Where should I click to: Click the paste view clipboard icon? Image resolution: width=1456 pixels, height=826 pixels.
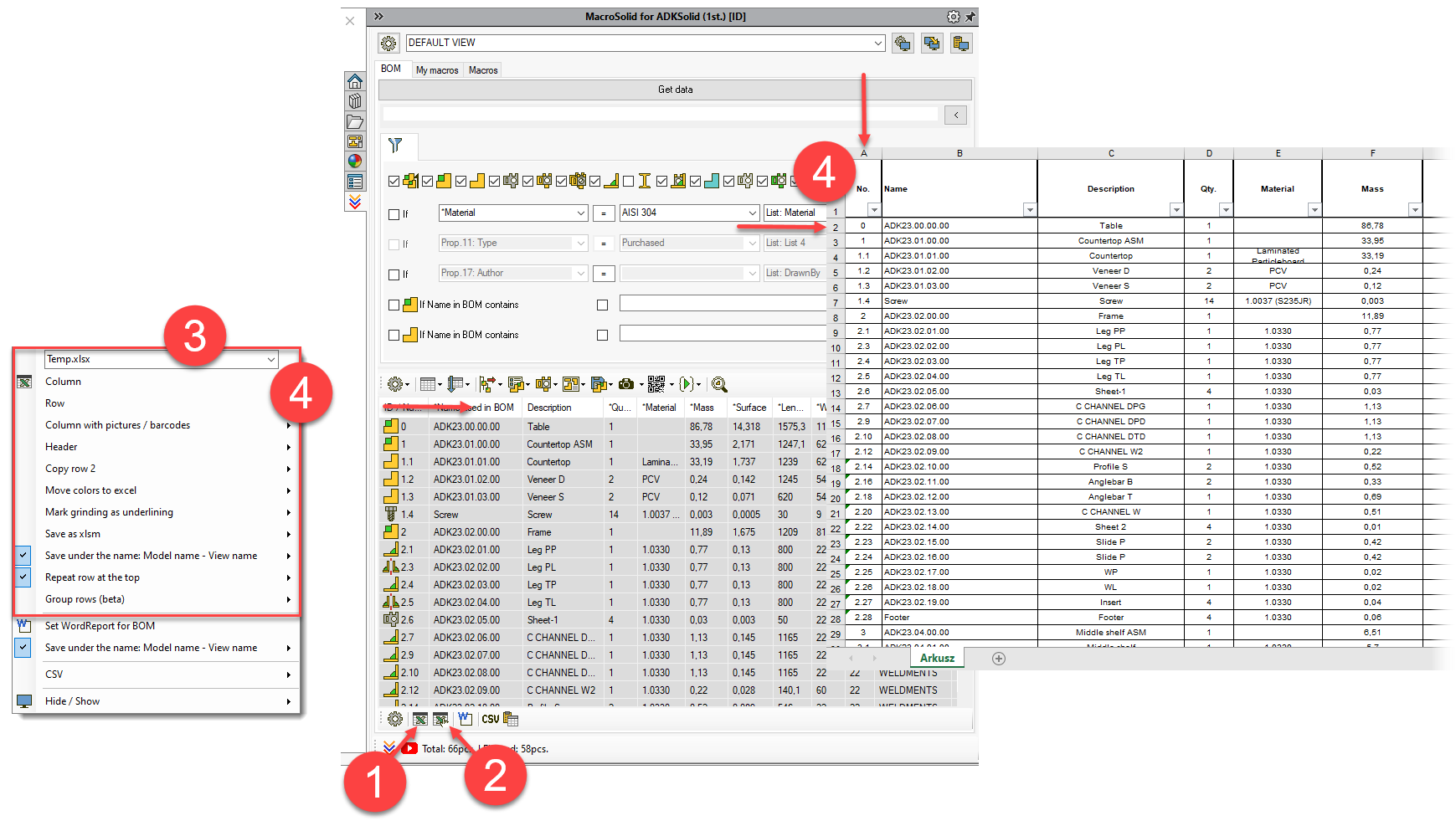pos(961,43)
